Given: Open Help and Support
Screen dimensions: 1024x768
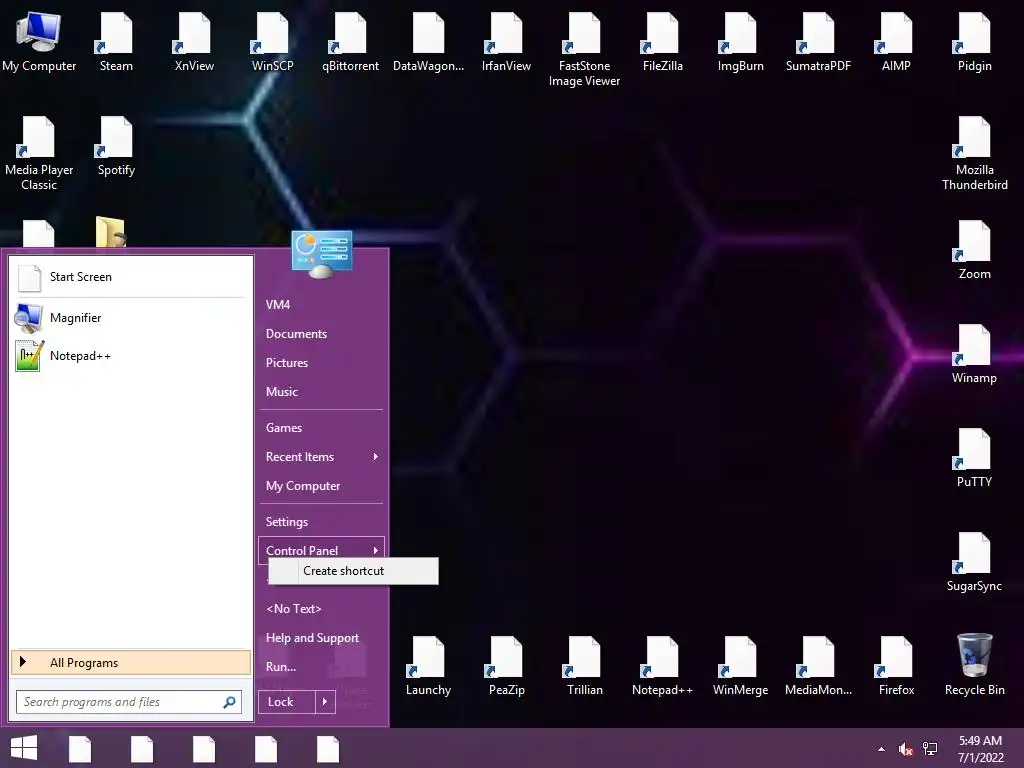Looking at the screenshot, I should click(x=321, y=638).
